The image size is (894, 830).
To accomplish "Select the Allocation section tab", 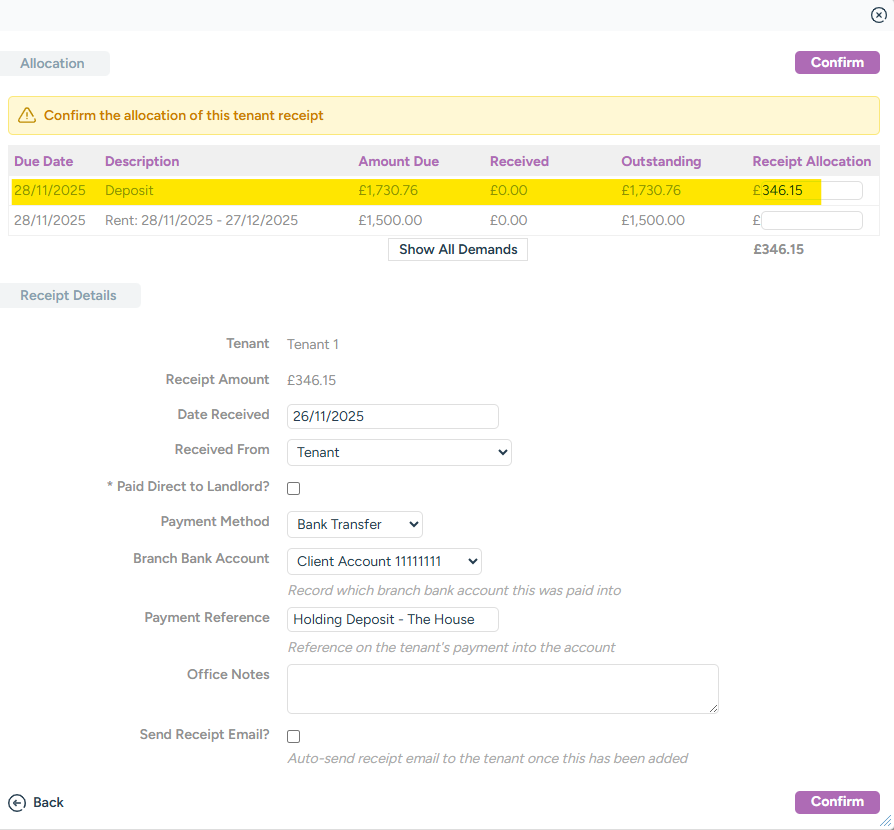I will pyautogui.click(x=53, y=63).
